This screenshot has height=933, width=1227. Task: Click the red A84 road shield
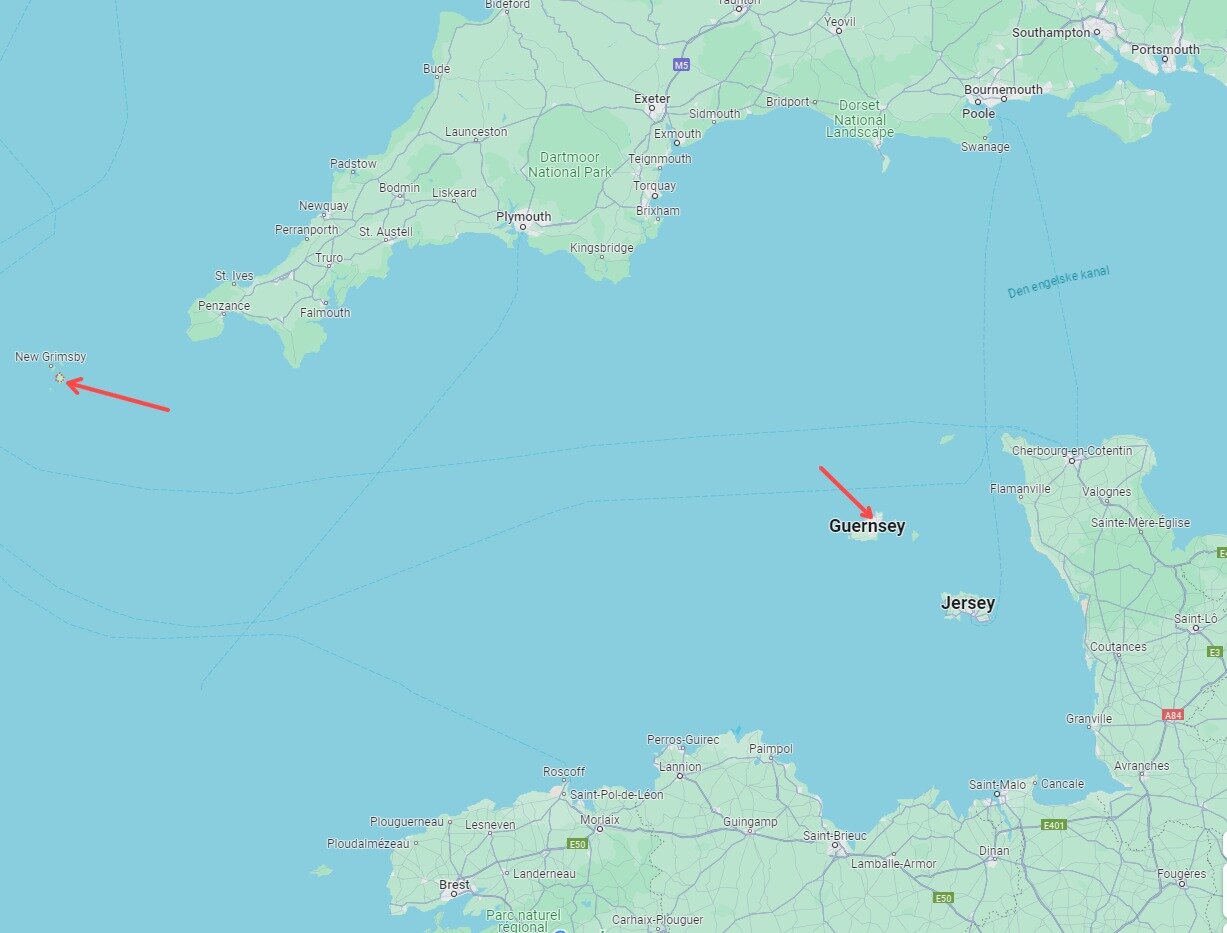1172,715
